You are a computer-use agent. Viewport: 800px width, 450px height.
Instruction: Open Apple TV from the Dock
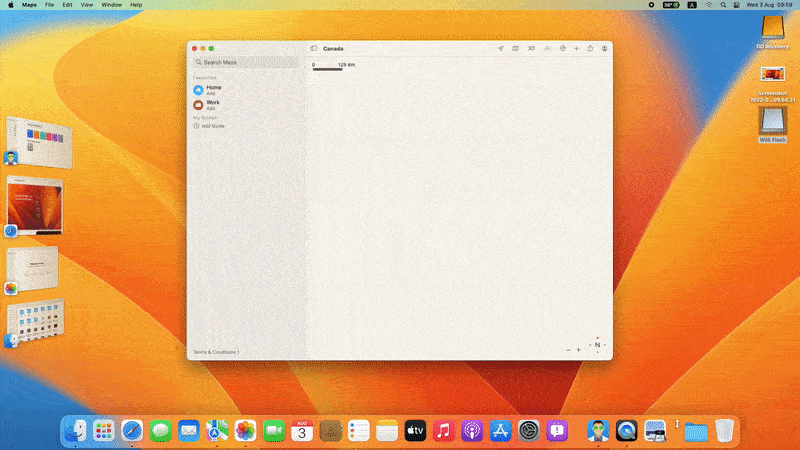pos(415,431)
